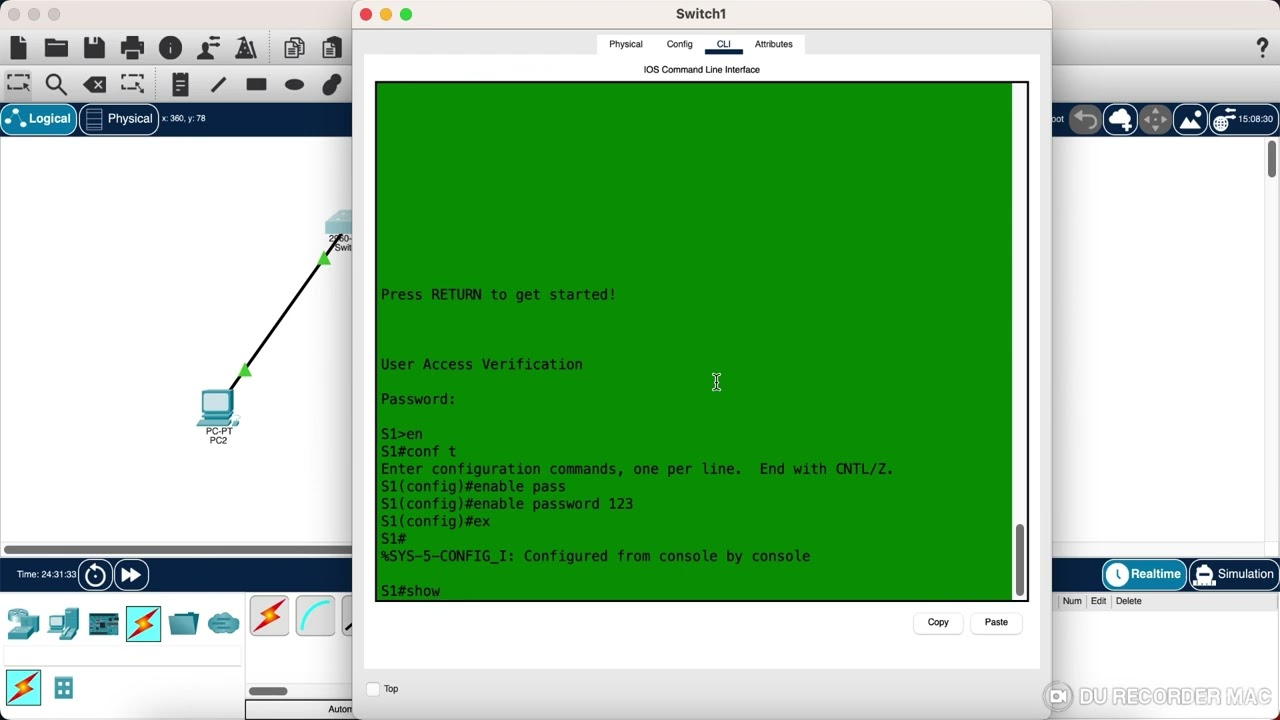Select Connections subcategory lightning icon
Image resolution: width=1280 pixels, height=720 pixels.
23,688
